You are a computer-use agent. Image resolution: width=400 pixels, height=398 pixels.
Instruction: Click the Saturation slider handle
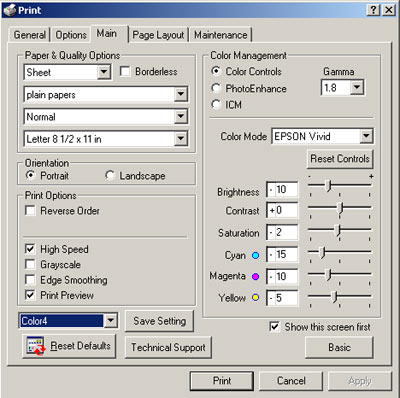338,230
